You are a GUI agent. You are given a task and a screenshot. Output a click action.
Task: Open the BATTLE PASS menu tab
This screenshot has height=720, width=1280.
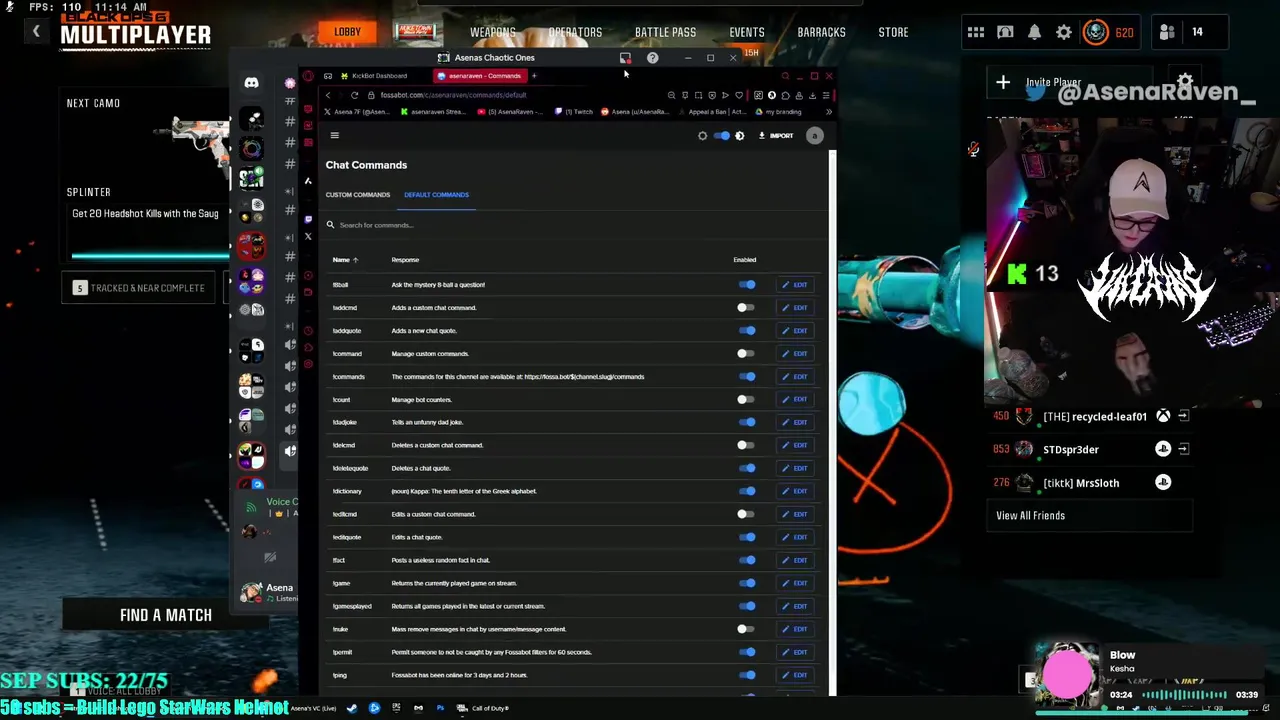[x=665, y=32]
